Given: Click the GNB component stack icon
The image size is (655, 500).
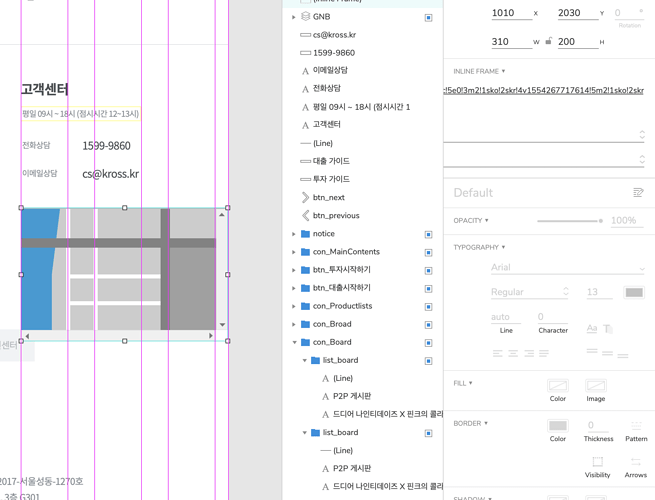Looking at the screenshot, I should 305,17.
